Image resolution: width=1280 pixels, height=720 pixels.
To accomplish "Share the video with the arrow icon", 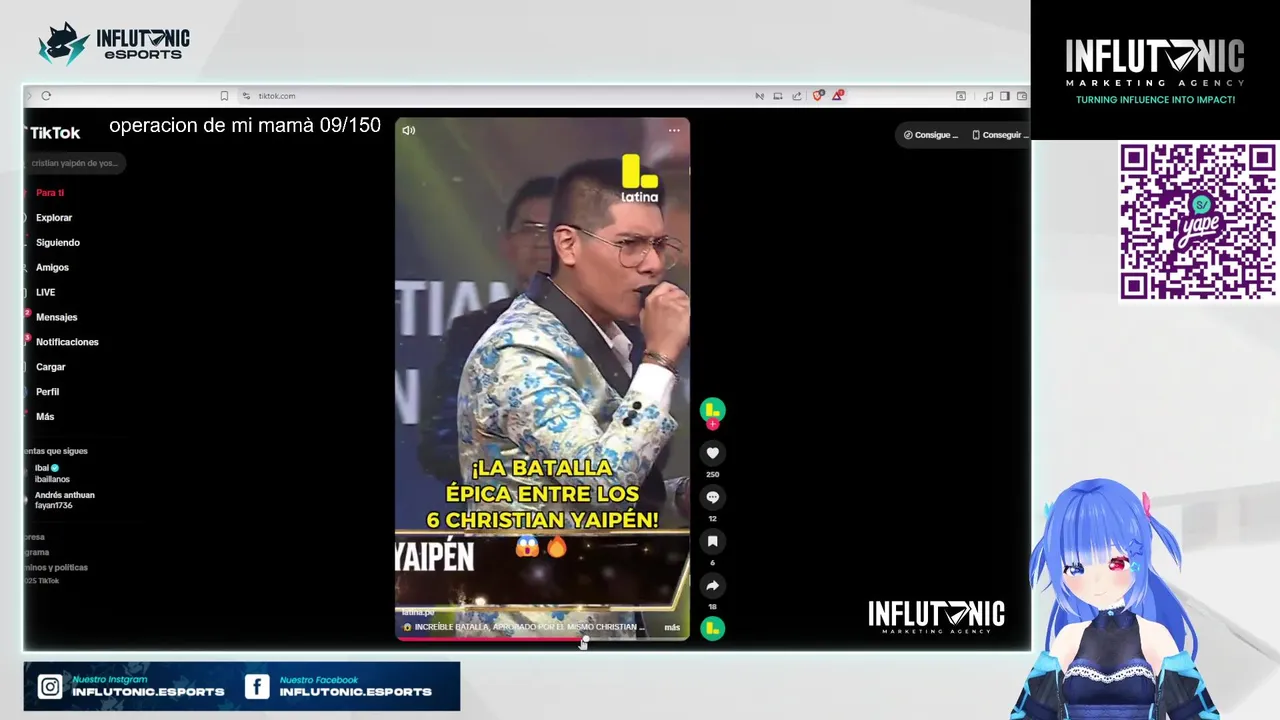I will coord(712,585).
